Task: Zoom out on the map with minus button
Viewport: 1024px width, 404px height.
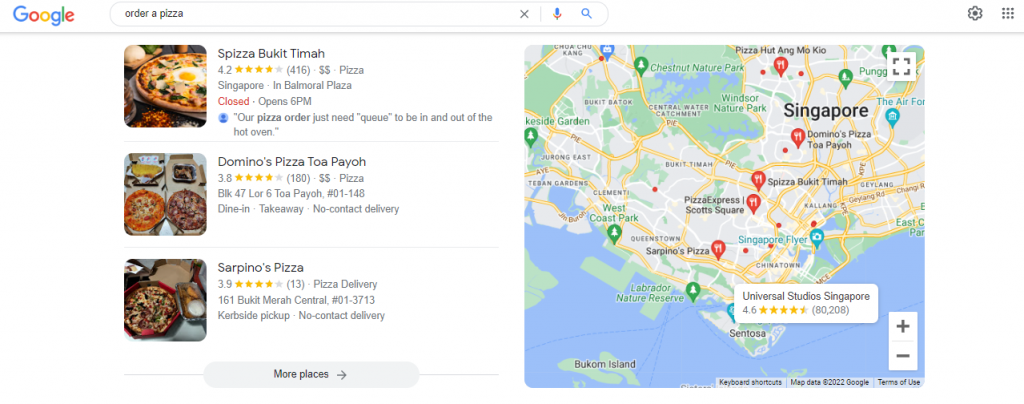Action: pyautogui.click(x=903, y=356)
